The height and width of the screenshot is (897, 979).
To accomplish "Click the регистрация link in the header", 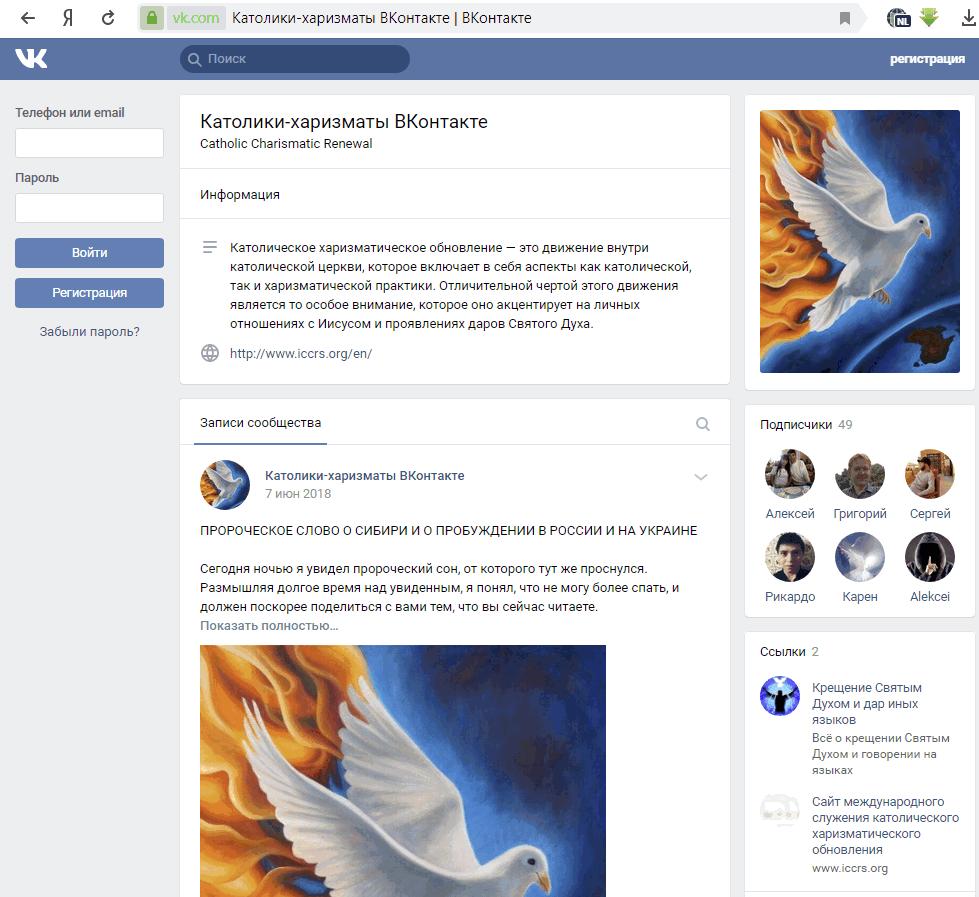I will (x=927, y=59).
